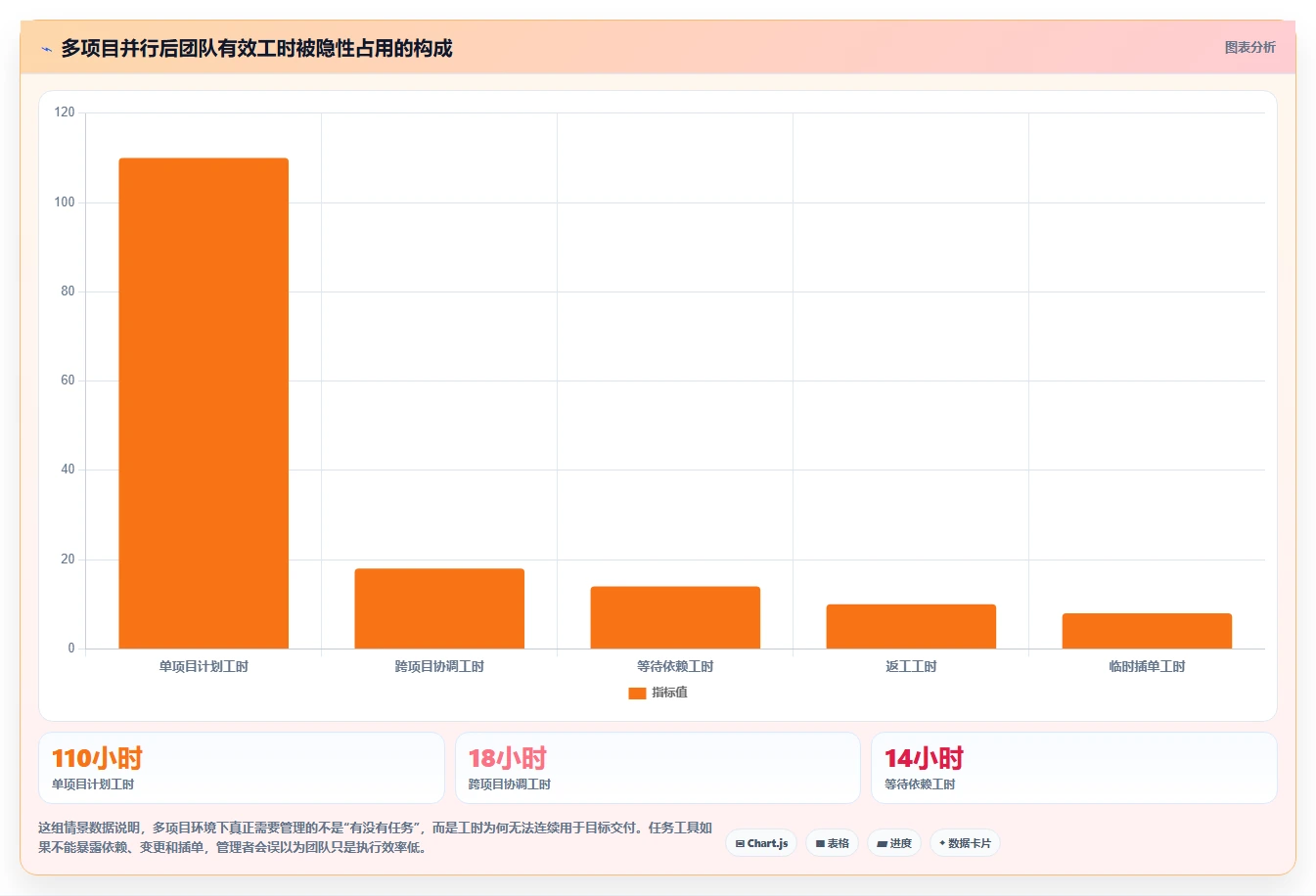Select the 等待依赖工时 bar
Viewport: 1316px width, 896px height.
click(675, 617)
